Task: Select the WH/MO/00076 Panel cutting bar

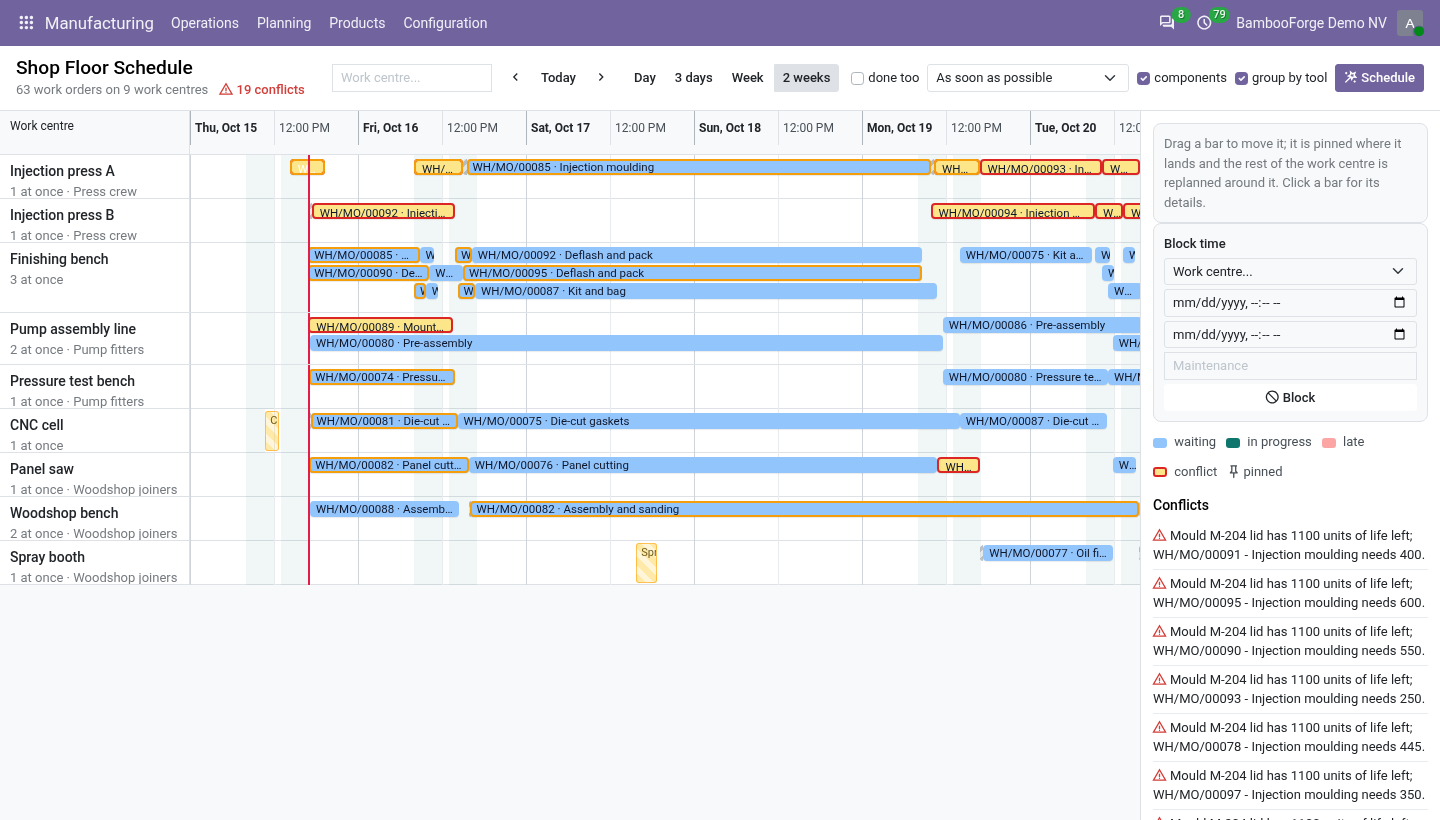Action: click(x=704, y=465)
